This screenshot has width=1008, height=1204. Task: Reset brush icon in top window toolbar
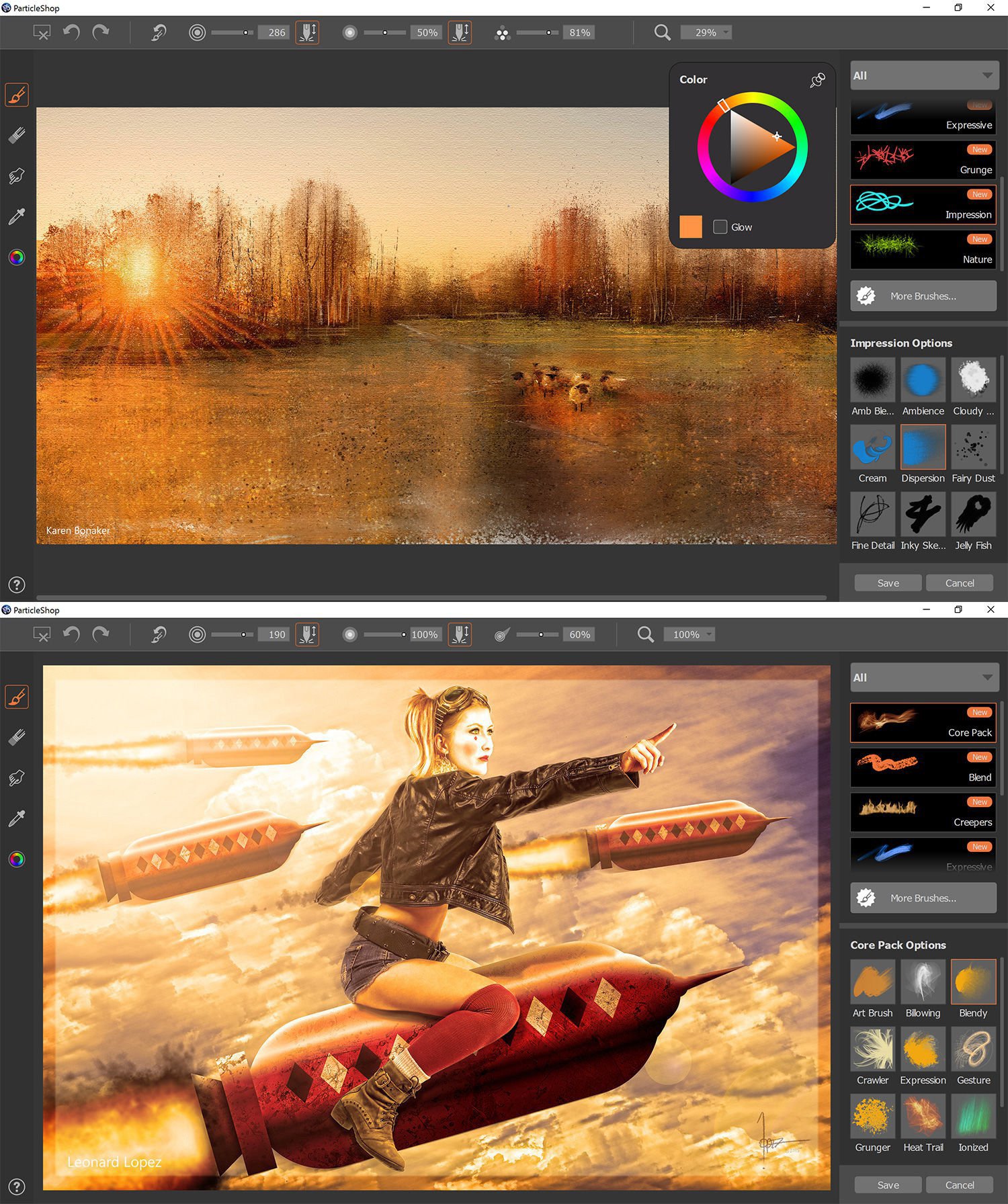(x=159, y=32)
